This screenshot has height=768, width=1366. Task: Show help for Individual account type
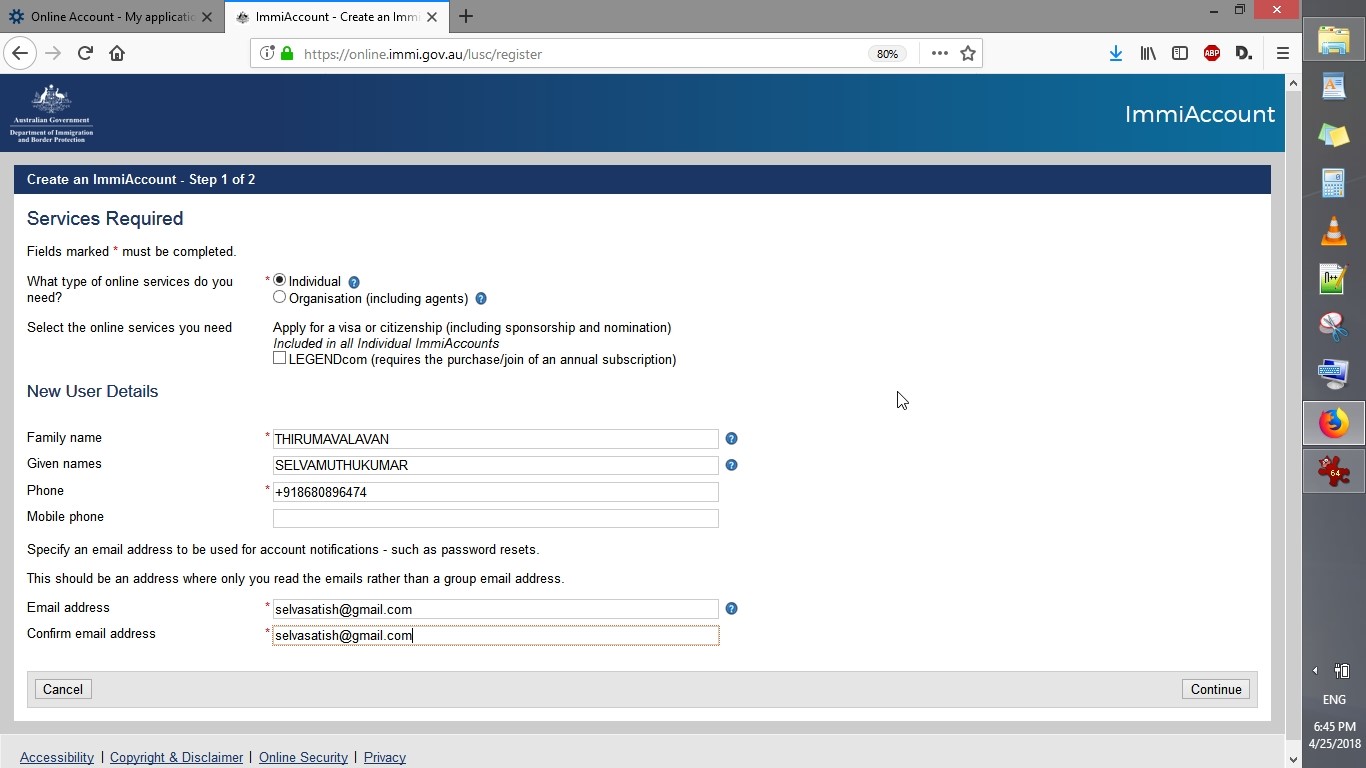pyautogui.click(x=353, y=282)
